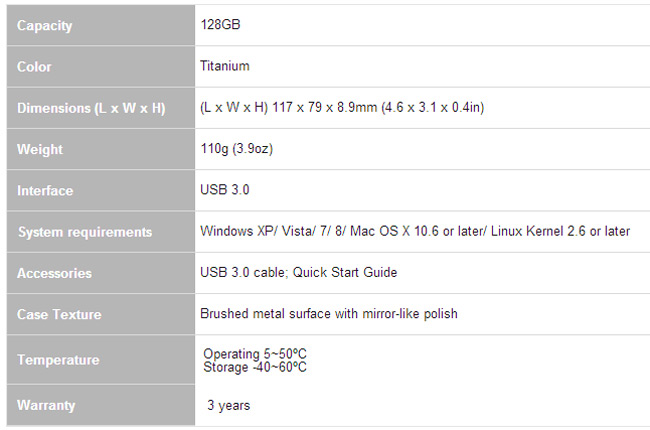Click the Color row header
The height and width of the screenshot is (430, 650).
coord(34,67)
